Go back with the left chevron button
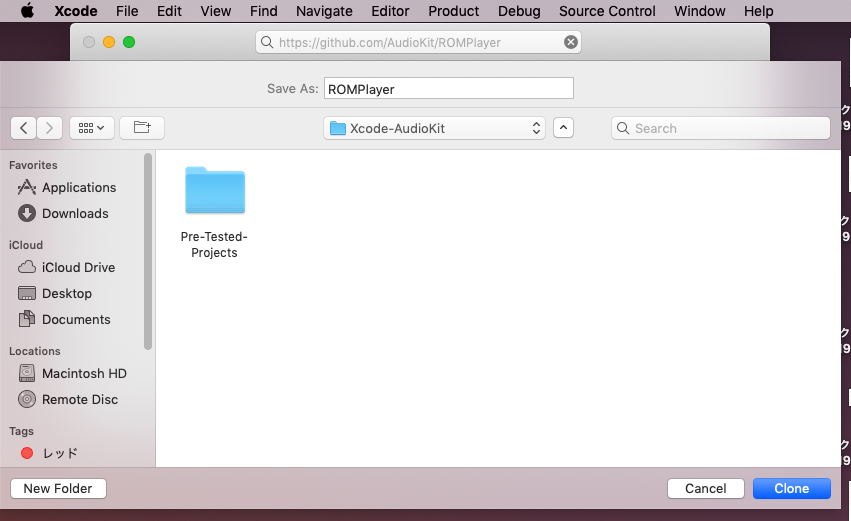Image resolution: width=851 pixels, height=521 pixels. click(x=23, y=128)
